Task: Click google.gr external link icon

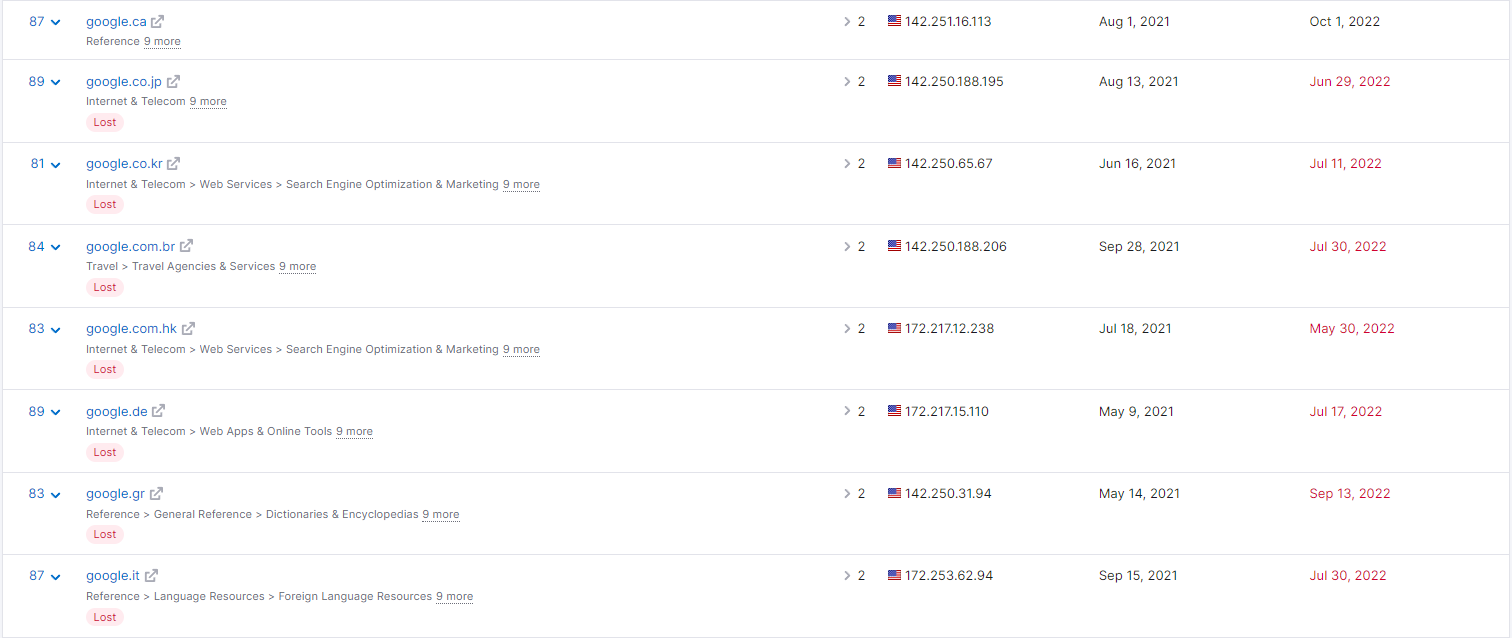Action: coord(156,493)
